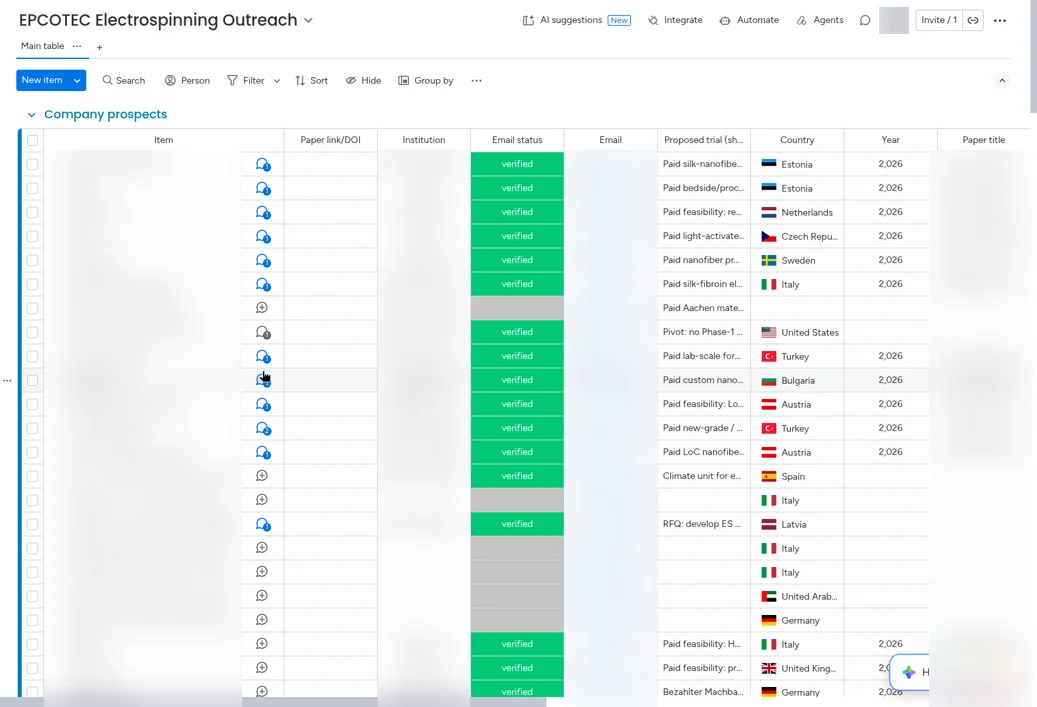The image size is (1037, 707).
Task: Open updates for the Turkey new-grade row
Action: tap(263, 429)
